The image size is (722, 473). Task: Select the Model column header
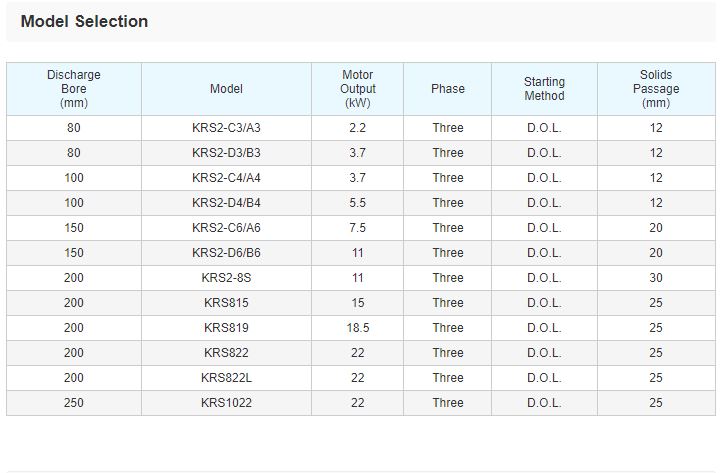[226, 89]
